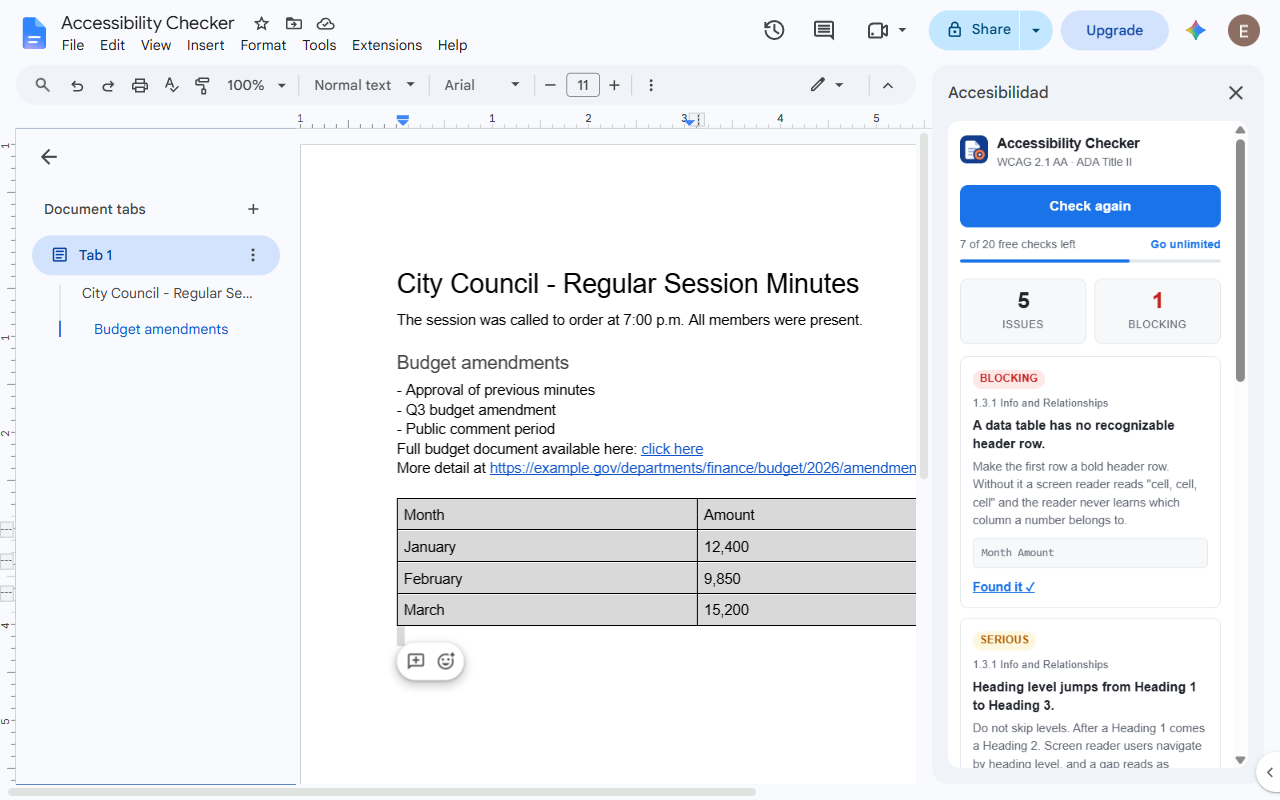Open the Normal text style dropdown
1280x800 pixels.
point(364,85)
